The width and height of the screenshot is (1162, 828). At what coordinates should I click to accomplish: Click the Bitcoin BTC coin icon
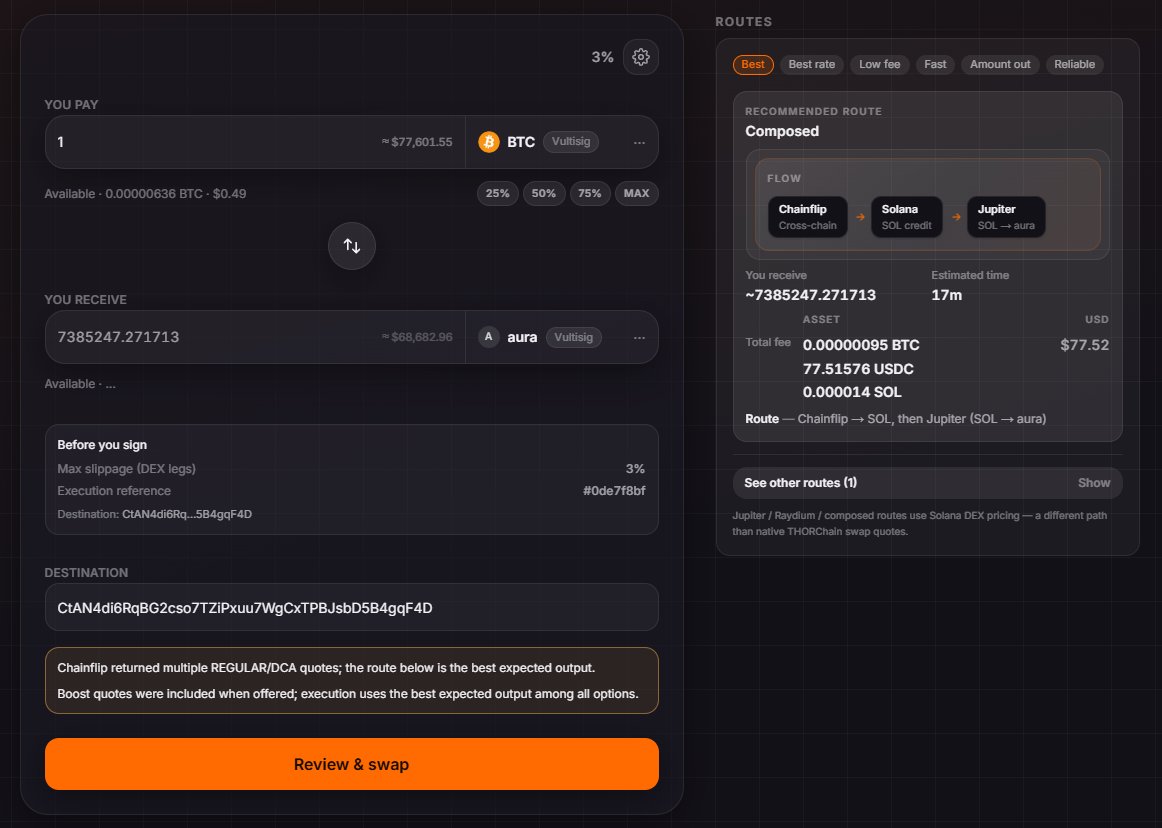(x=488, y=142)
